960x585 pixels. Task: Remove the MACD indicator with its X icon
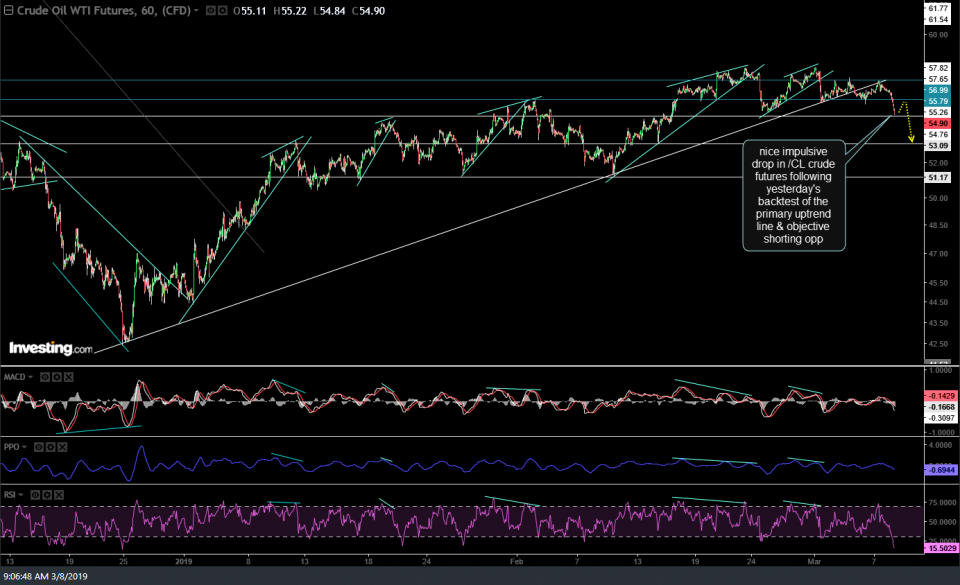click(x=68, y=377)
